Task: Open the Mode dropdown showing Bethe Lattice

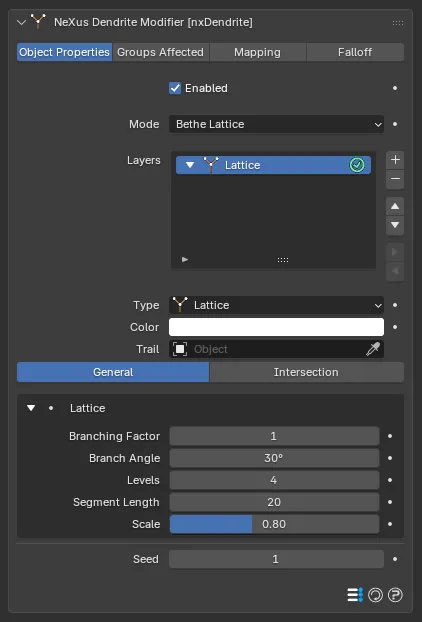Action: pos(276,124)
